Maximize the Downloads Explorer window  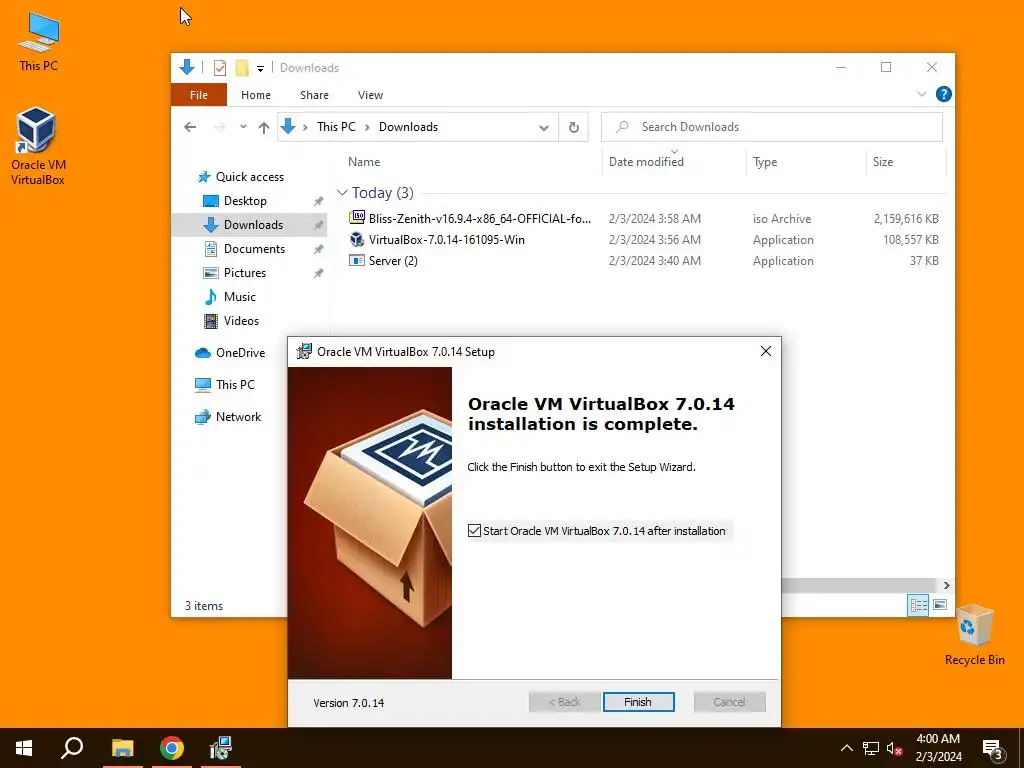click(886, 67)
